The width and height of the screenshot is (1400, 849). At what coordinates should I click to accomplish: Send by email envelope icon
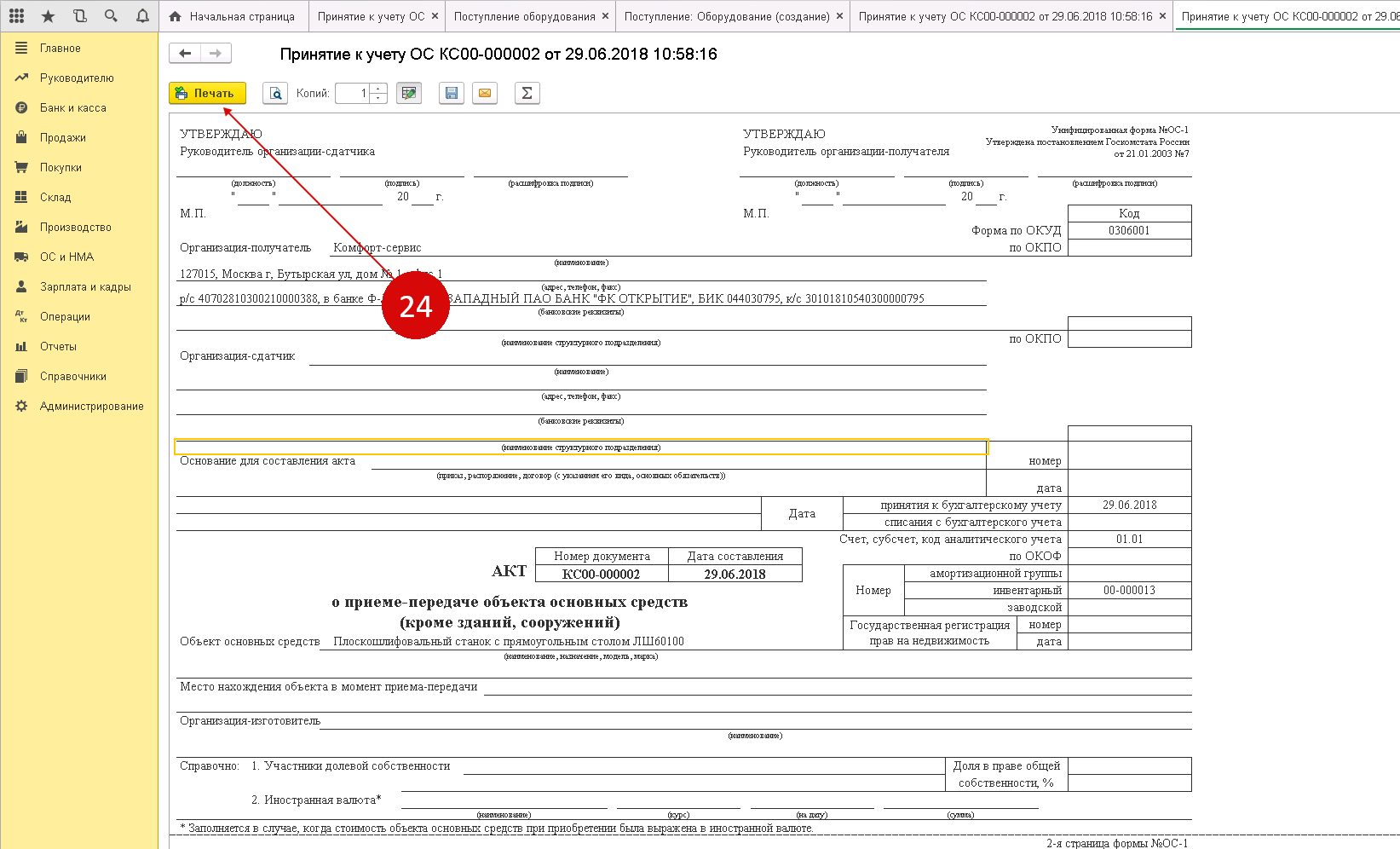tap(485, 93)
